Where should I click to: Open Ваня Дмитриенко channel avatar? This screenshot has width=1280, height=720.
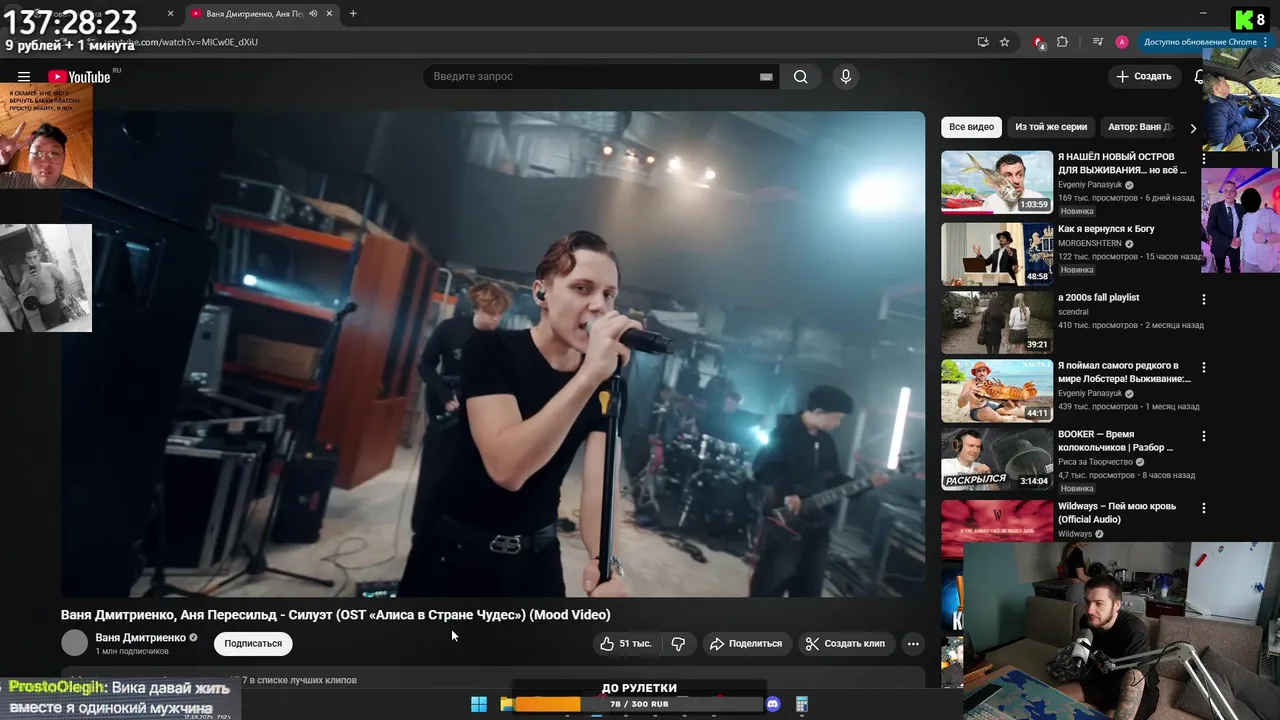(x=75, y=643)
